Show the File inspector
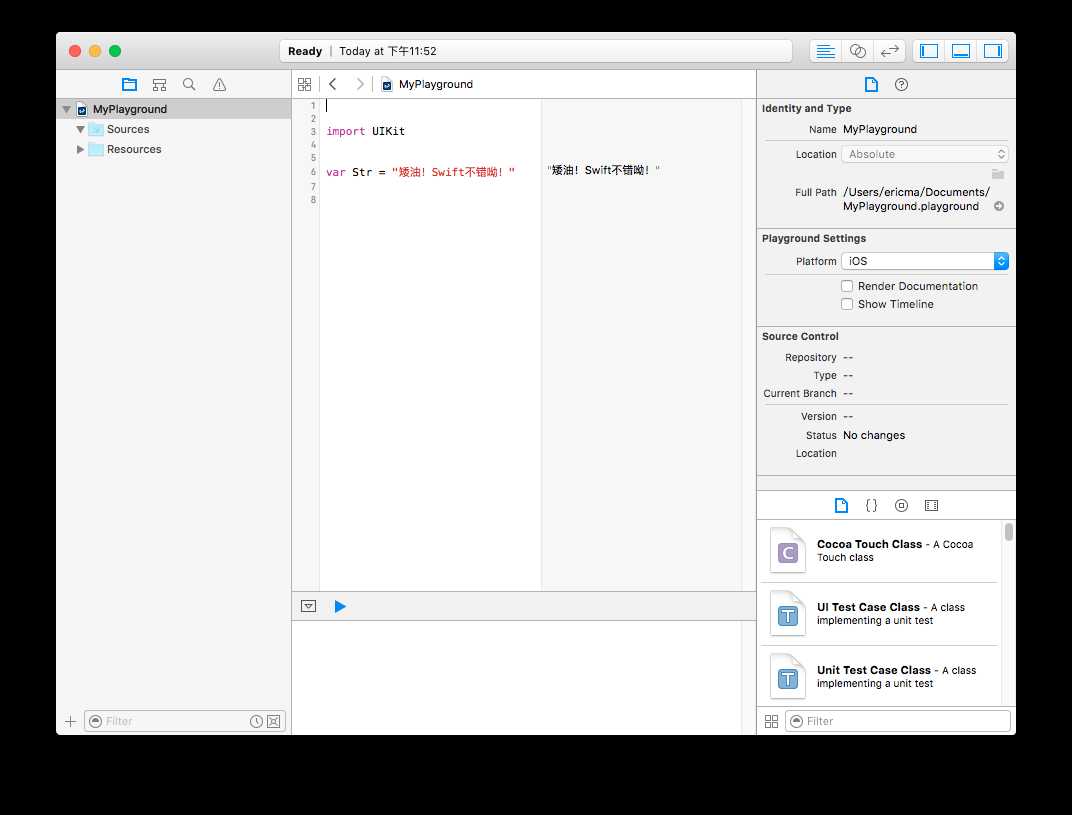Viewport: 1072px width, 815px height. (x=871, y=84)
